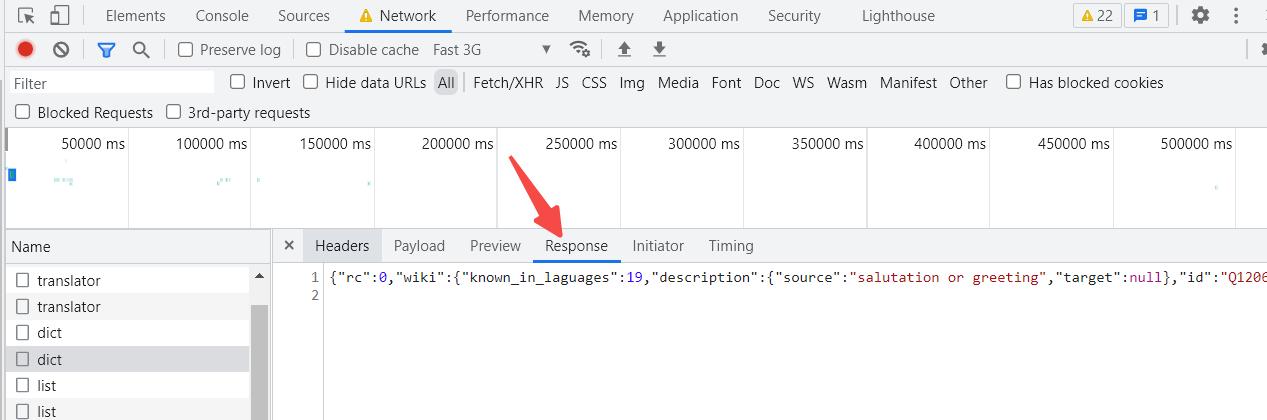Open the Headers tab of request
Image resolution: width=1267 pixels, height=420 pixels.
(342, 246)
